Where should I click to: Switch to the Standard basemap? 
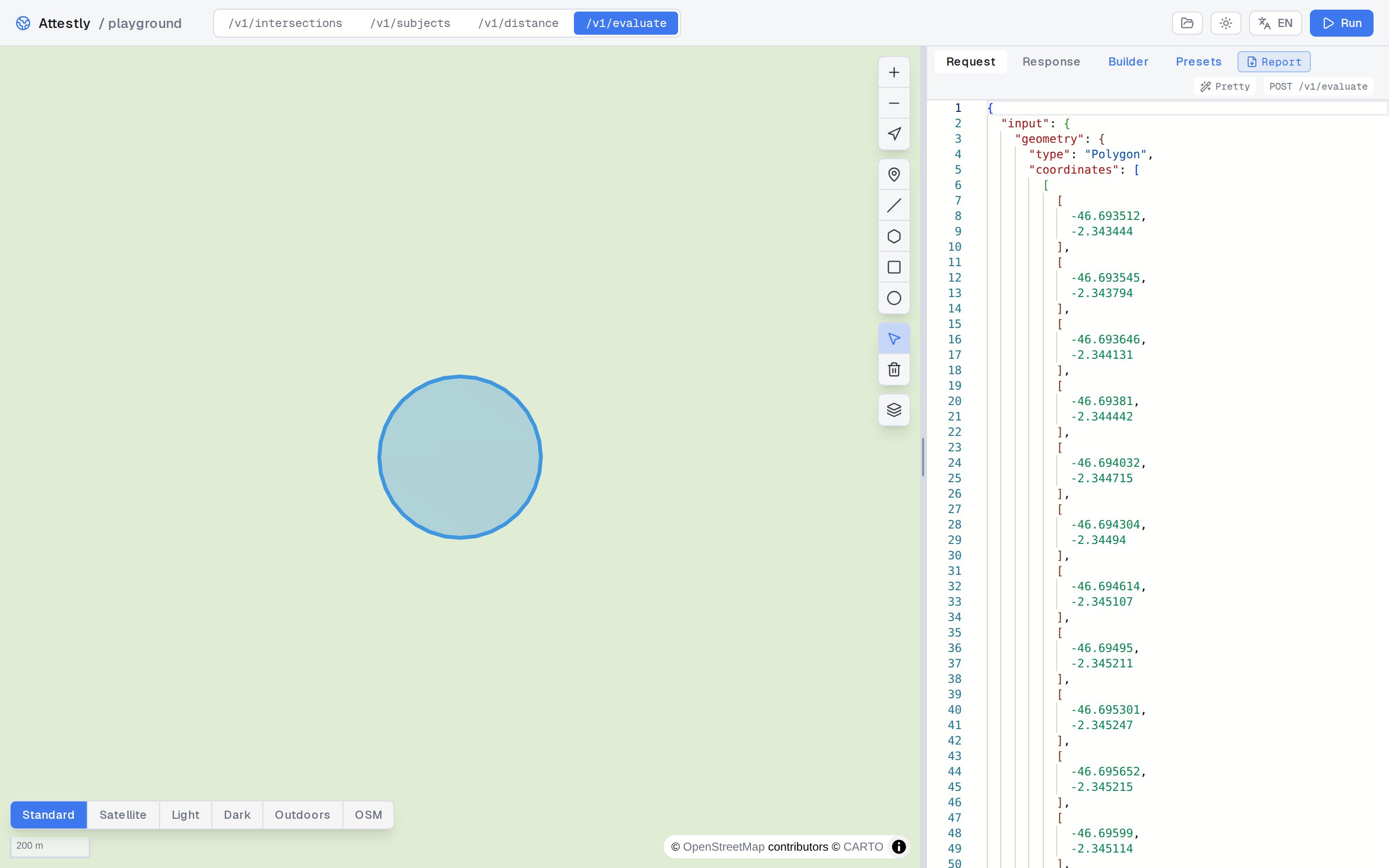(x=48, y=814)
